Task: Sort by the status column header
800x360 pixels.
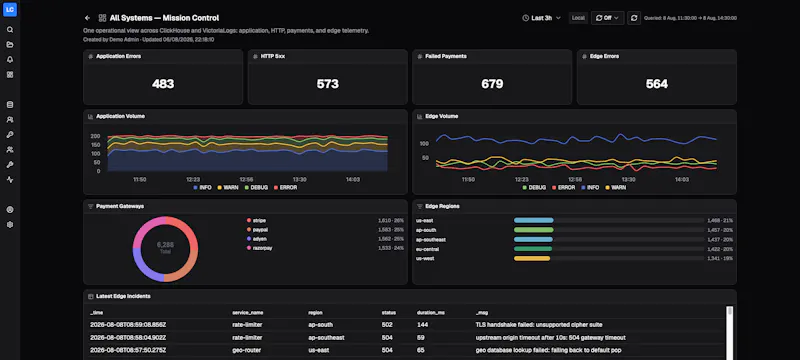Action: (389, 313)
